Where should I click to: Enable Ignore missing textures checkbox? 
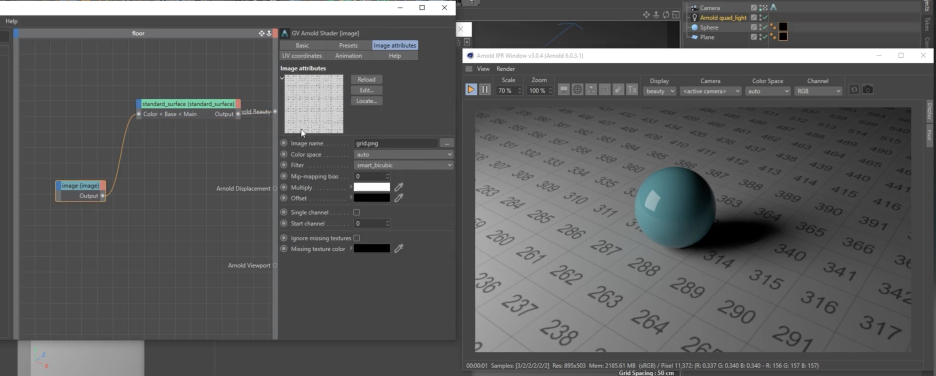click(x=356, y=238)
